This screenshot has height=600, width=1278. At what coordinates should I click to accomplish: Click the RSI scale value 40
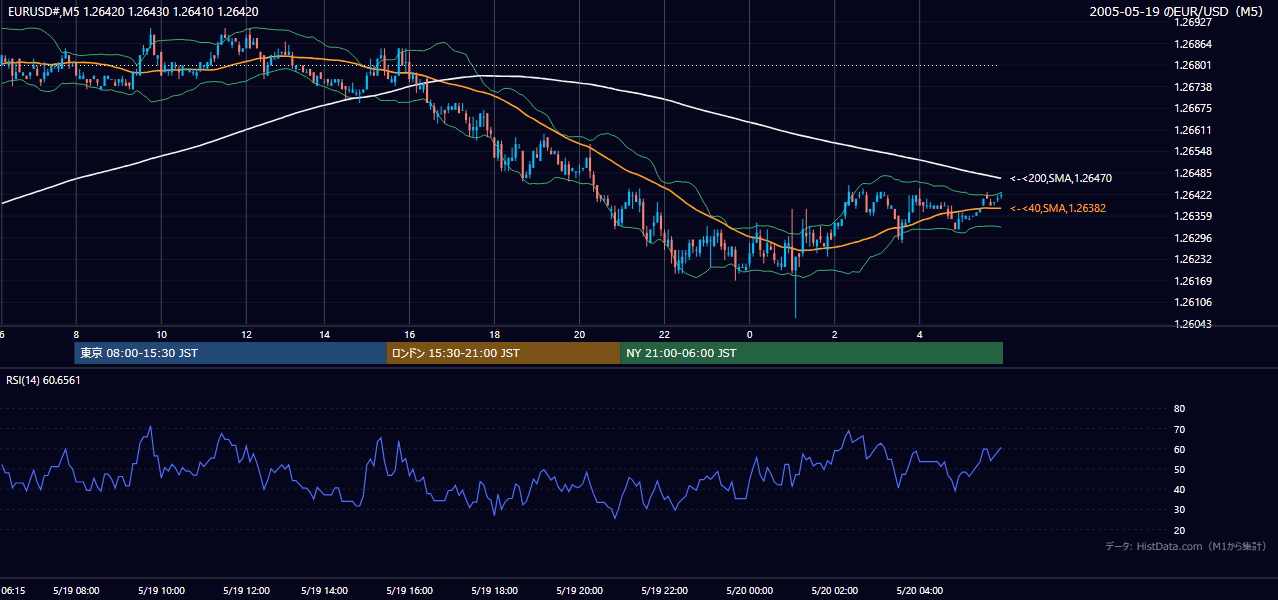coord(1179,489)
